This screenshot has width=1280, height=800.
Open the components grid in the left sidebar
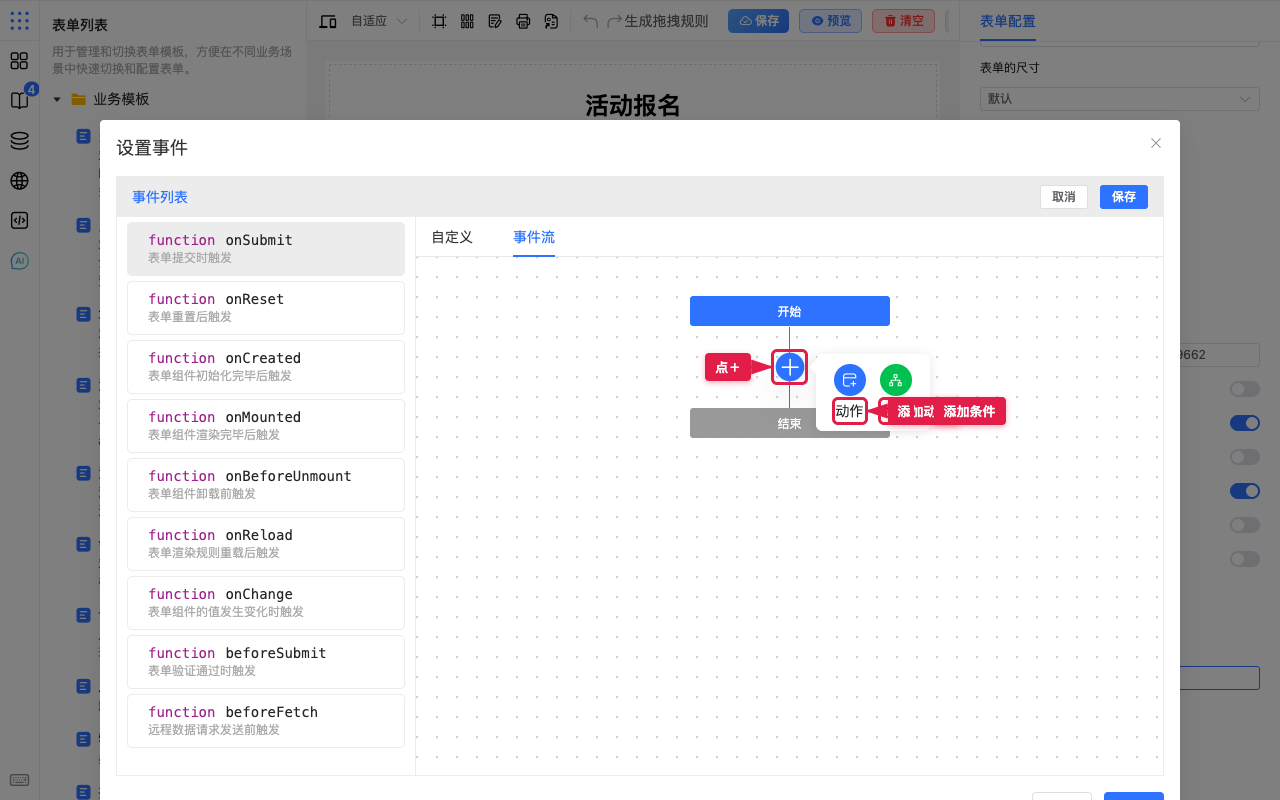coord(19,60)
